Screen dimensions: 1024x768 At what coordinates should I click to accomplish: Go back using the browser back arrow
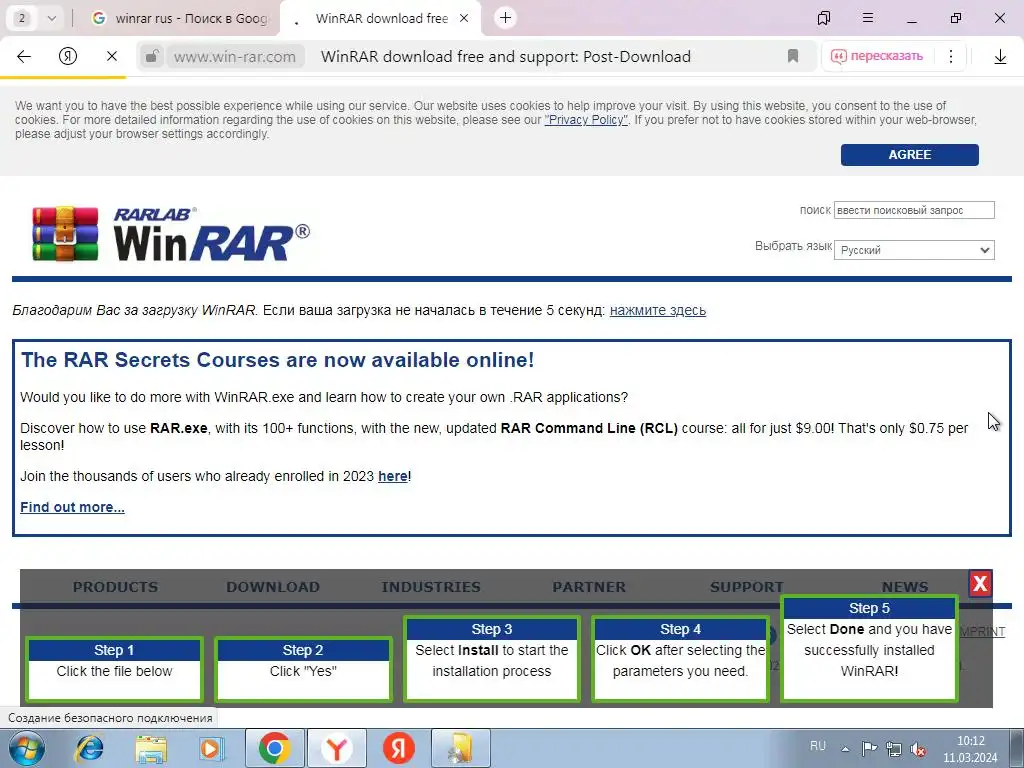24,56
